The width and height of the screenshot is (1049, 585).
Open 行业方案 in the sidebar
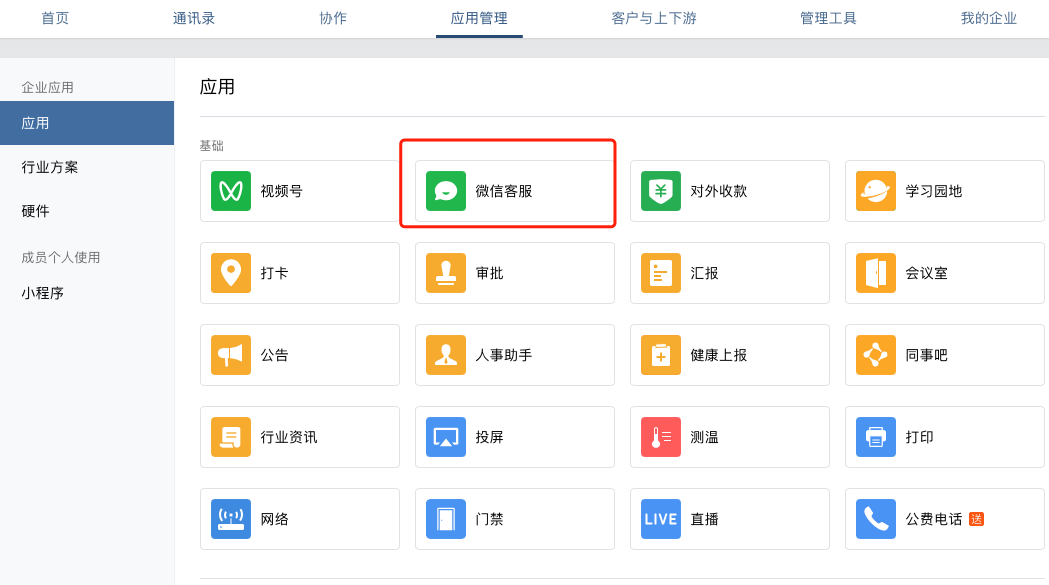point(50,167)
